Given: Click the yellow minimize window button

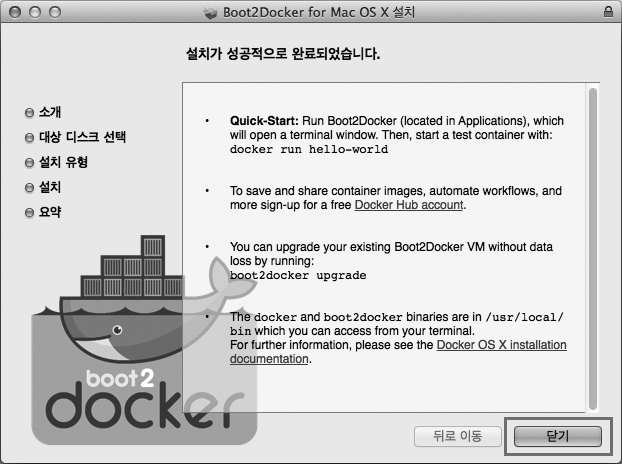Looking at the screenshot, I should point(35,12).
